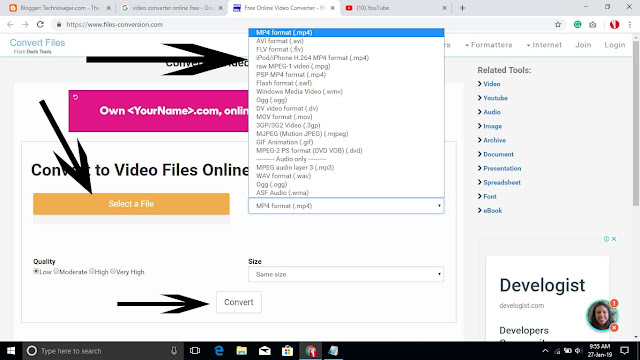
Task: Open the Join link
Action: tap(583, 45)
